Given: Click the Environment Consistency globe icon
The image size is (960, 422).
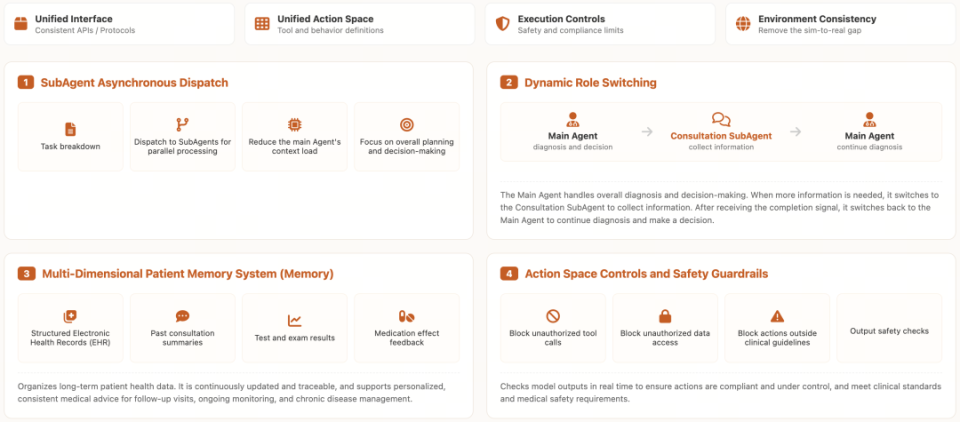Looking at the screenshot, I should [x=743, y=24].
